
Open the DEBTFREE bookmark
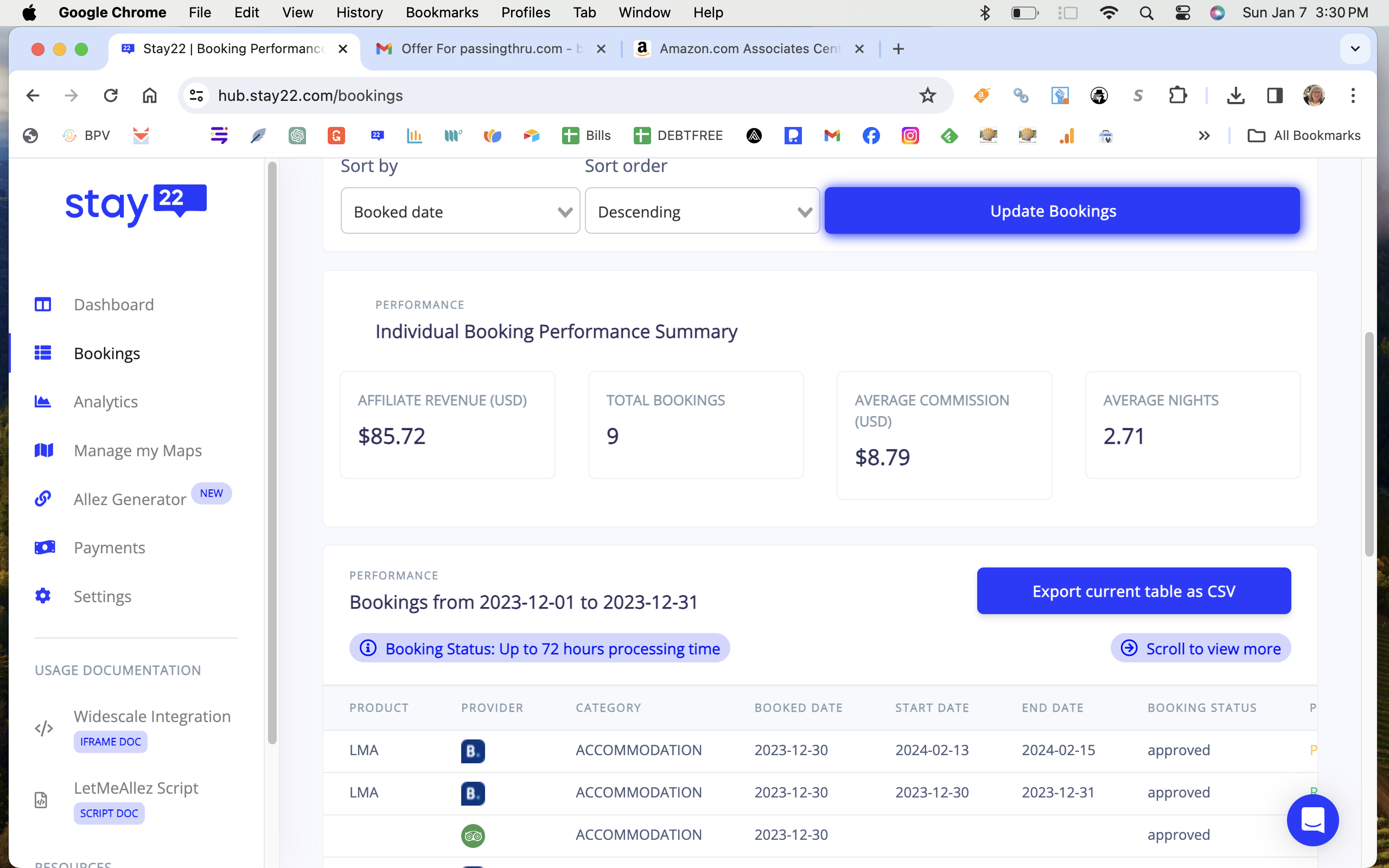[678, 136]
